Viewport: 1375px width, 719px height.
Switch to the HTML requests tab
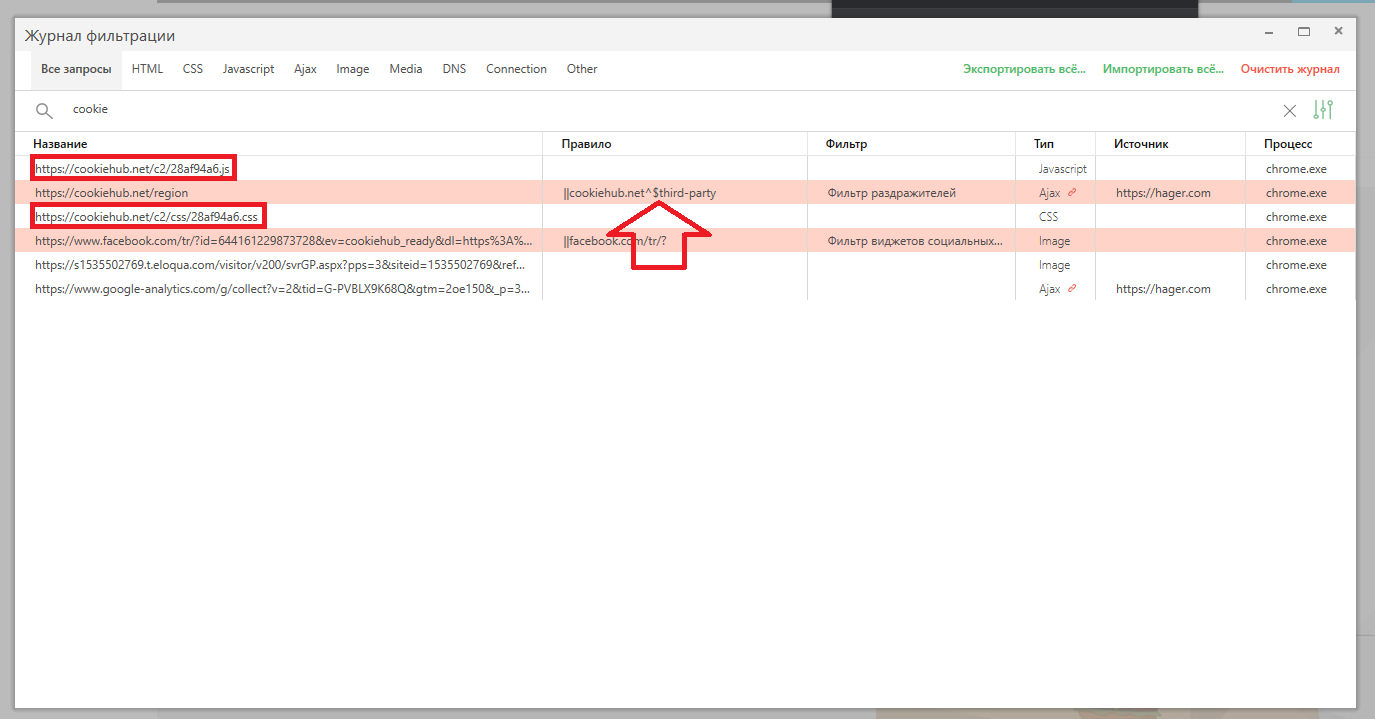coord(147,68)
